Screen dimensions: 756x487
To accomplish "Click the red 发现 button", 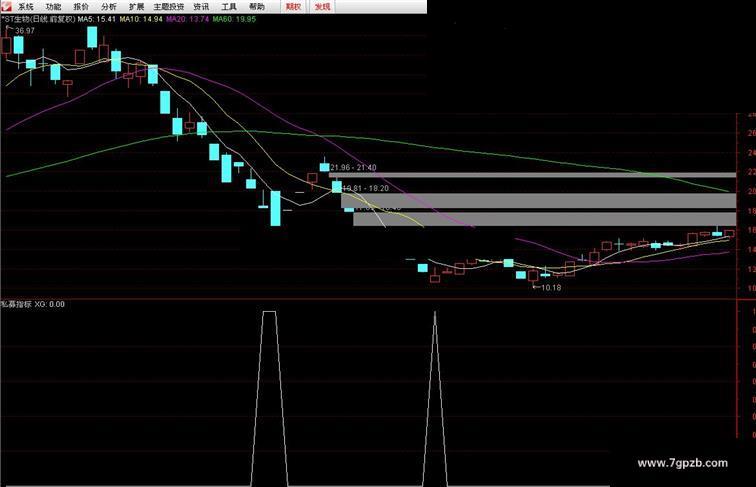I will pyautogui.click(x=323, y=7).
